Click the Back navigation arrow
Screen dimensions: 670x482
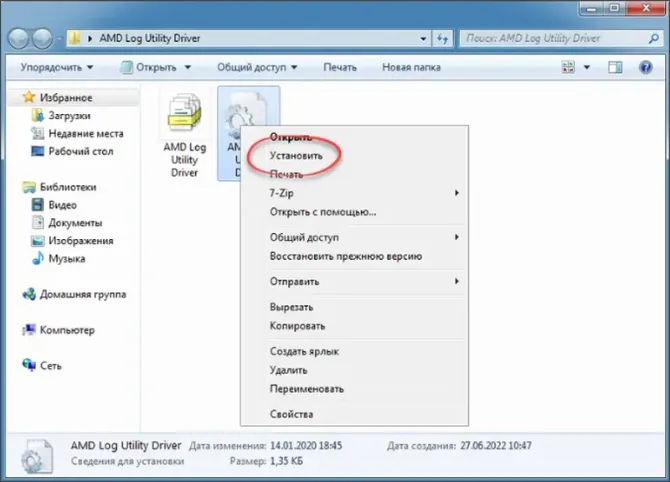(19, 38)
